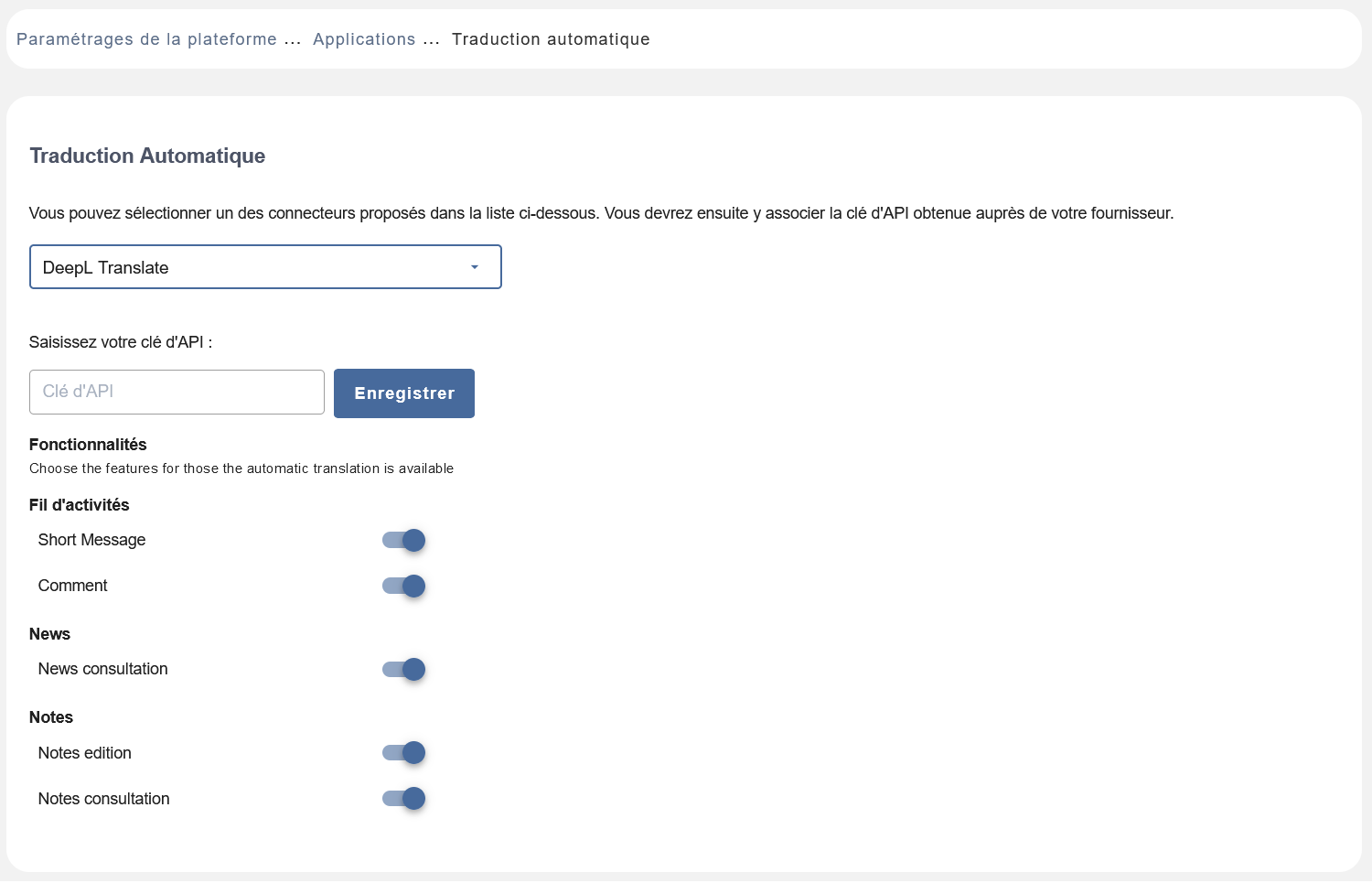Go to the Applications breadcrumb link
The image size is (1372, 883).
click(364, 39)
